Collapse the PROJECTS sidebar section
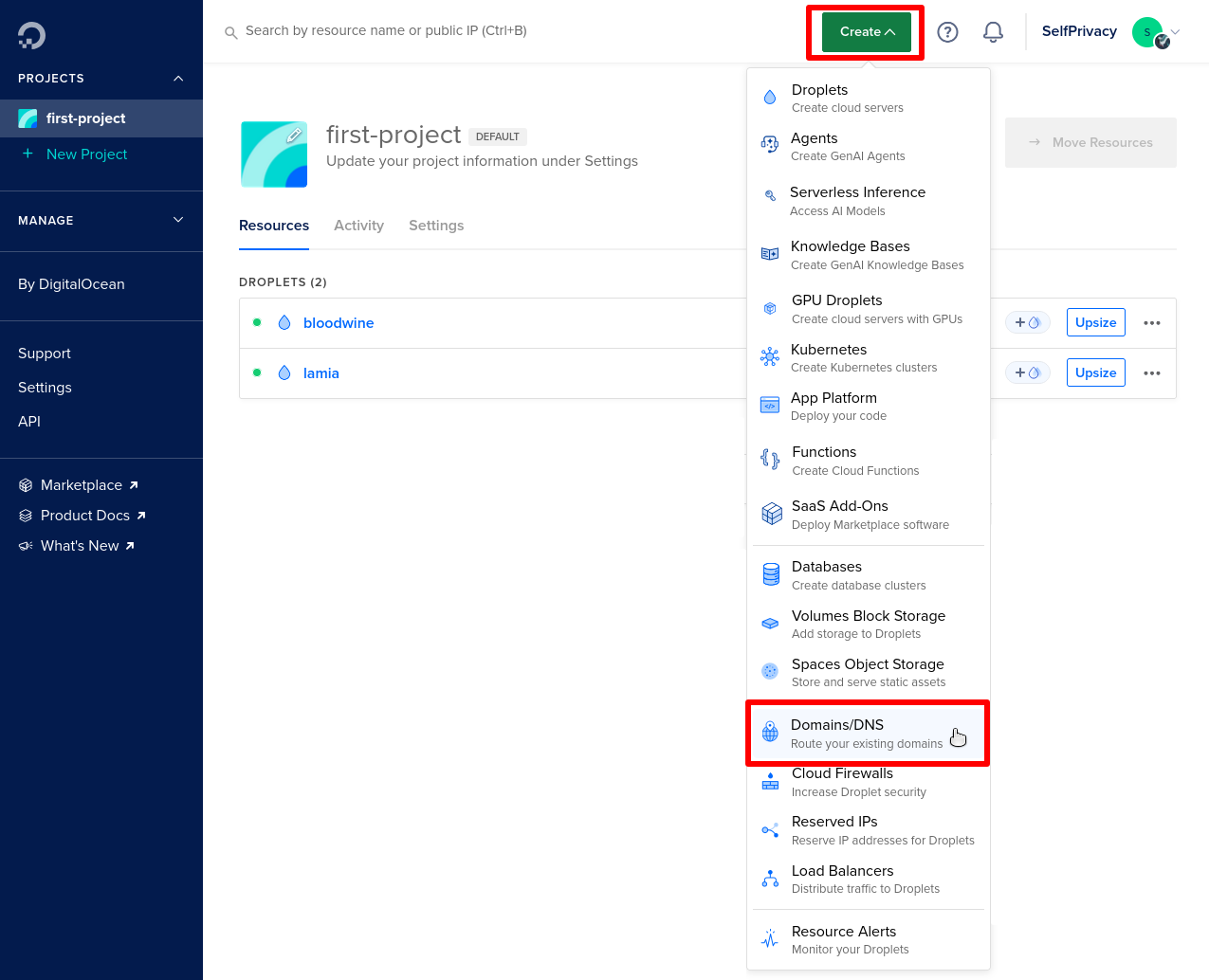The image size is (1209, 980). coord(178,79)
